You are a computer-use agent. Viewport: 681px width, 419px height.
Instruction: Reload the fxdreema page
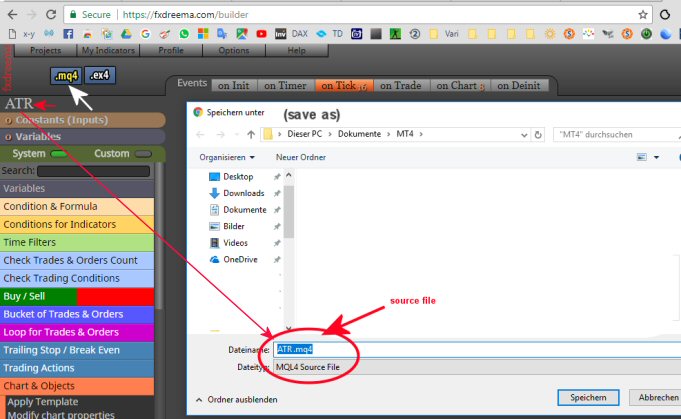pos(51,15)
